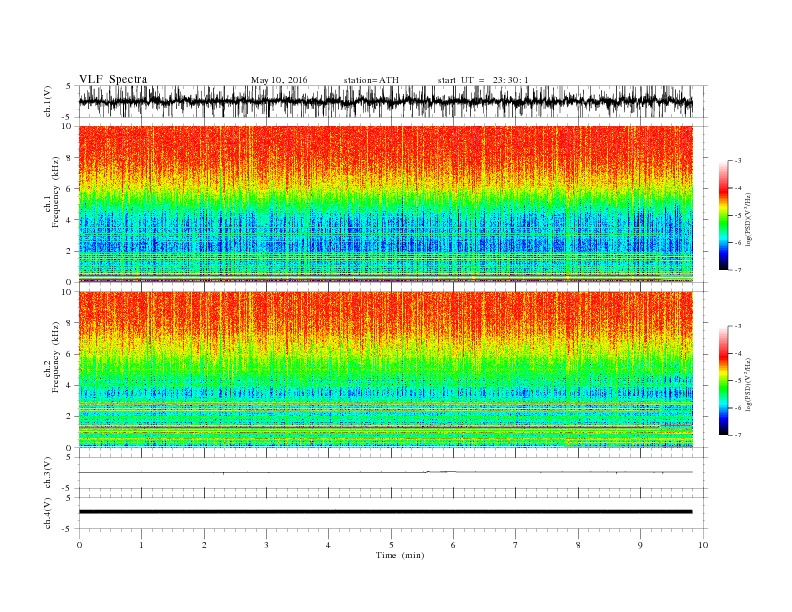Click the ch.1 voltage waveform trace
This screenshot has width=792, height=612.
(385, 102)
